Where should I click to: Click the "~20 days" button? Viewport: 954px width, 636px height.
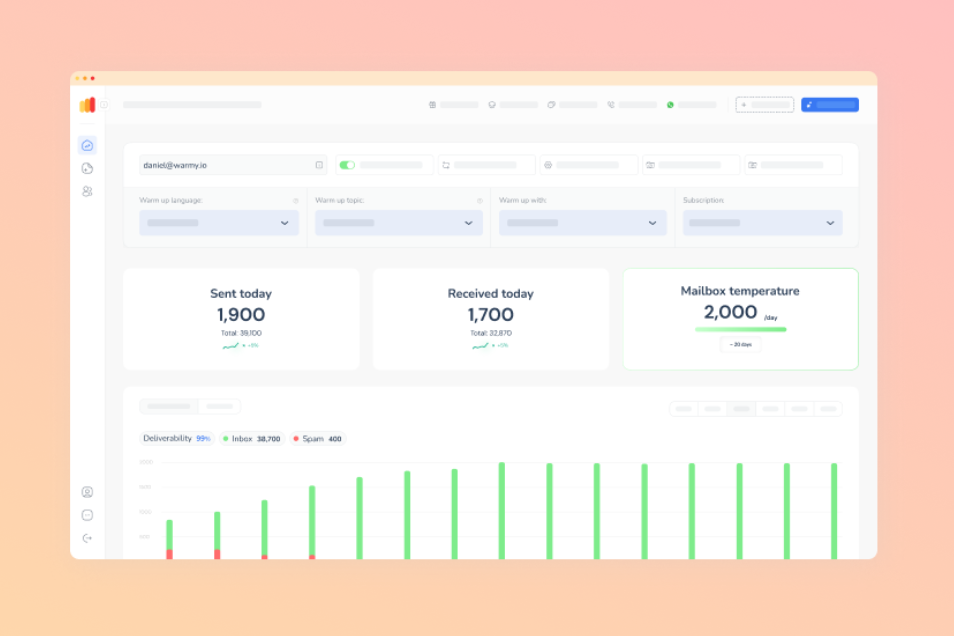point(740,344)
